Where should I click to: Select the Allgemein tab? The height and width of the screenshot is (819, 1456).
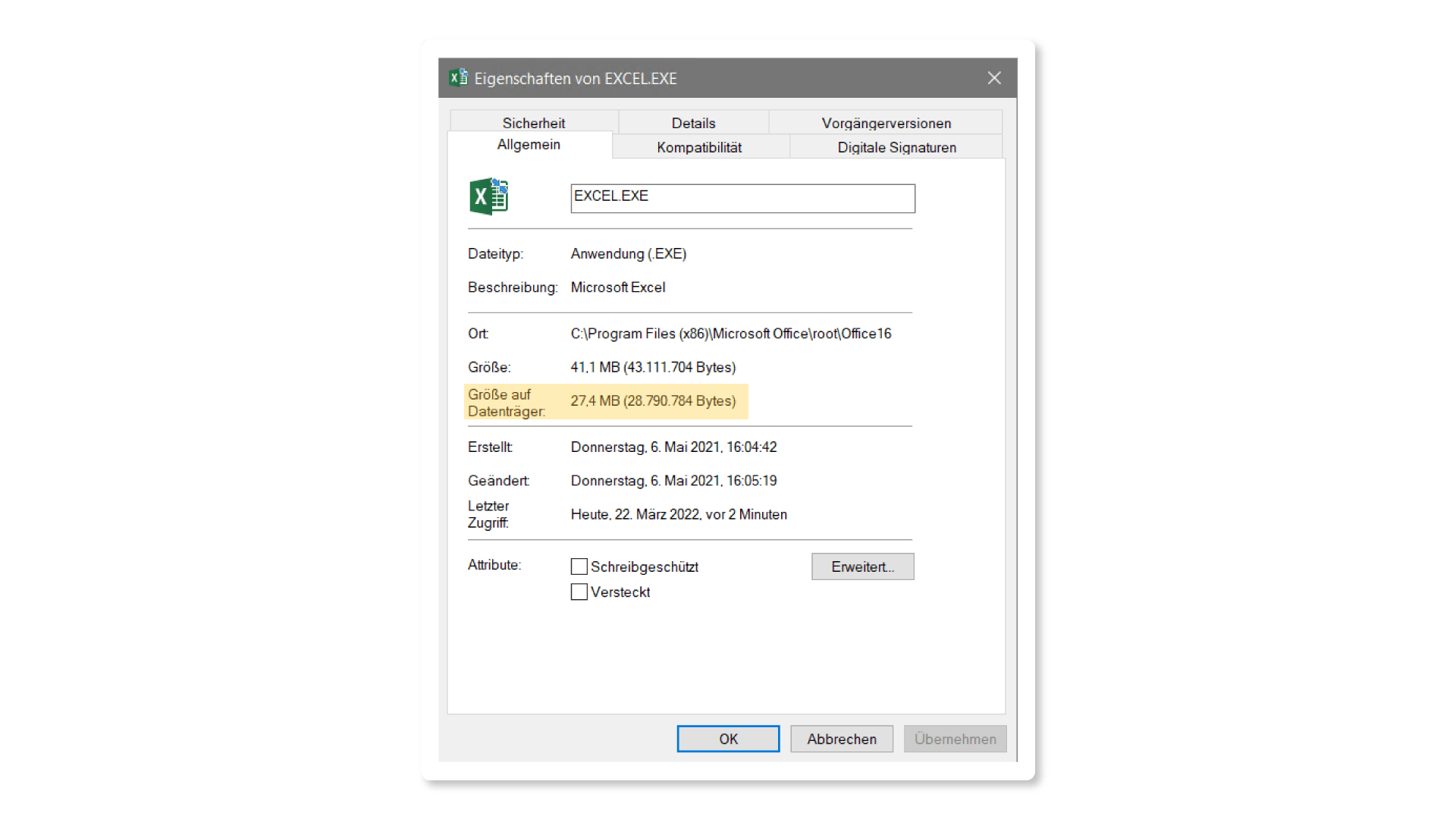[529, 145]
